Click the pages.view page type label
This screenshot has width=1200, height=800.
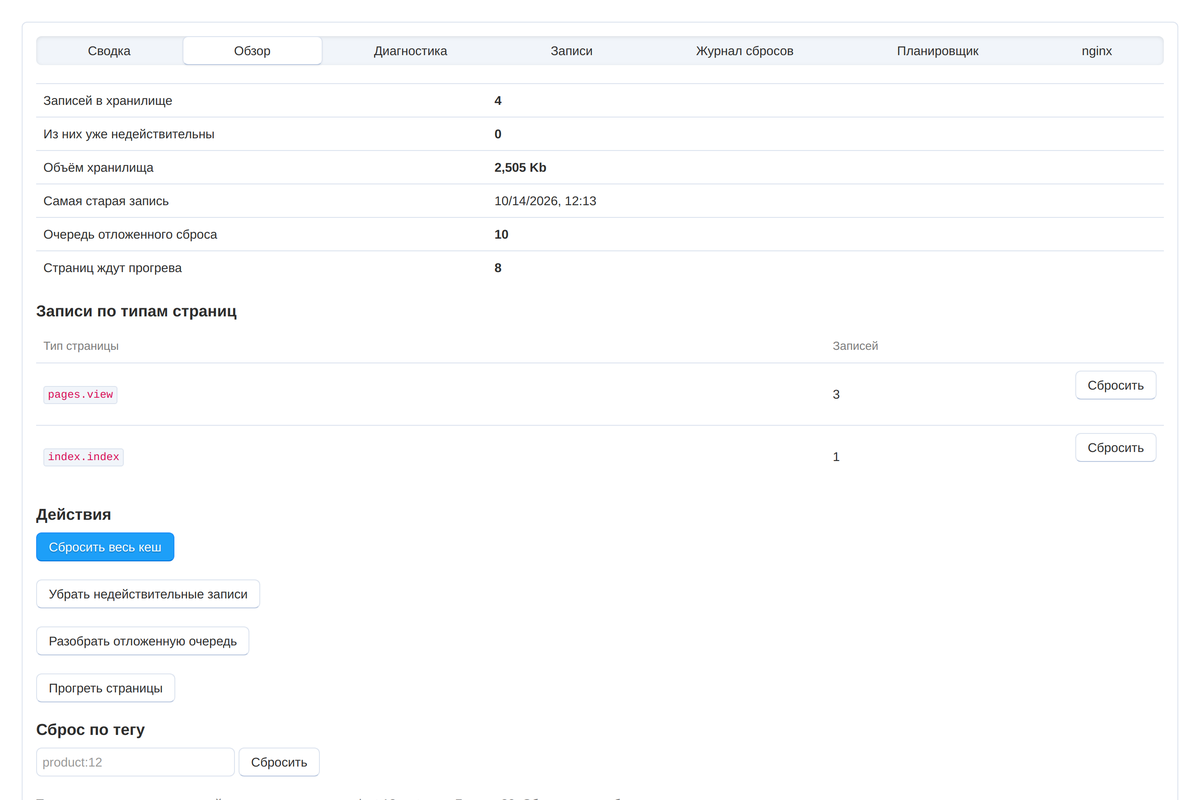(x=81, y=395)
